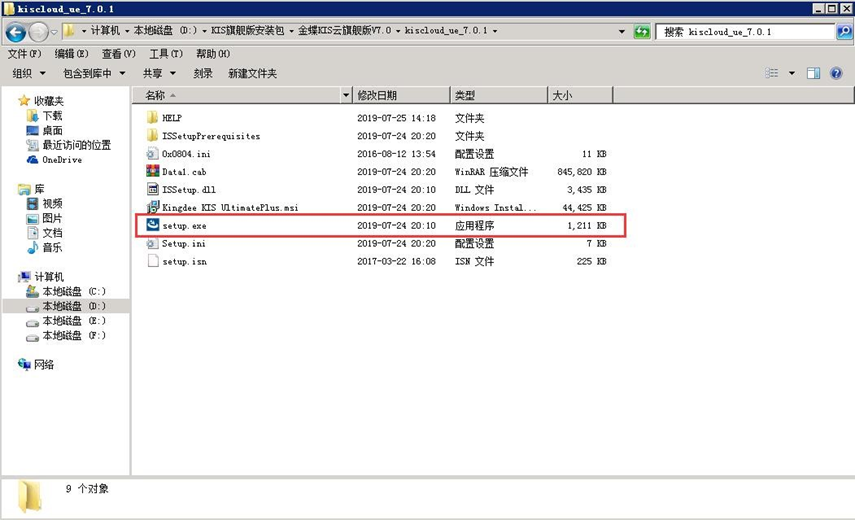Select the setup.isn file icon
The width and height of the screenshot is (855, 520).
coord(152,261)
